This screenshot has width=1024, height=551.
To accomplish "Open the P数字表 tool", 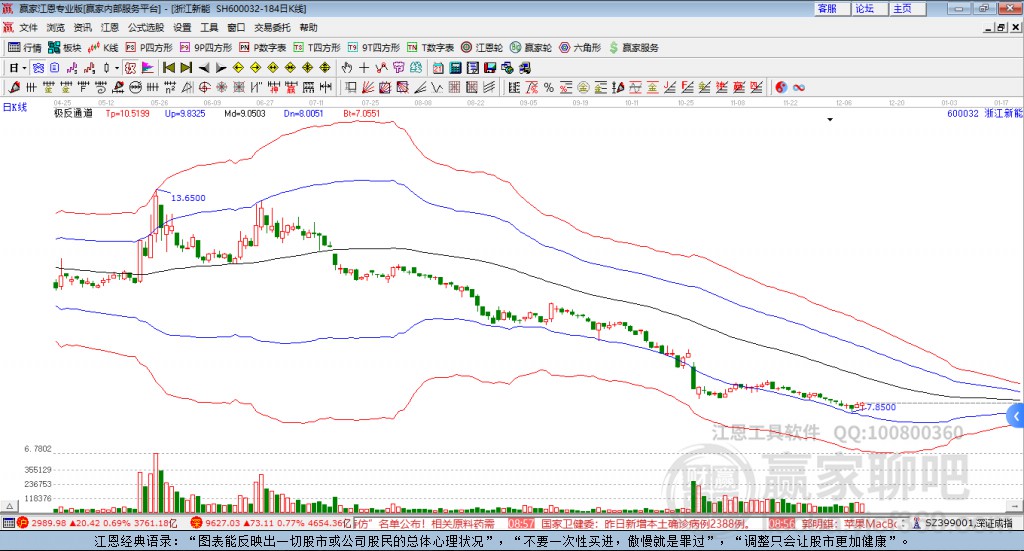I will pyautogui.click(x=263, y=48).
